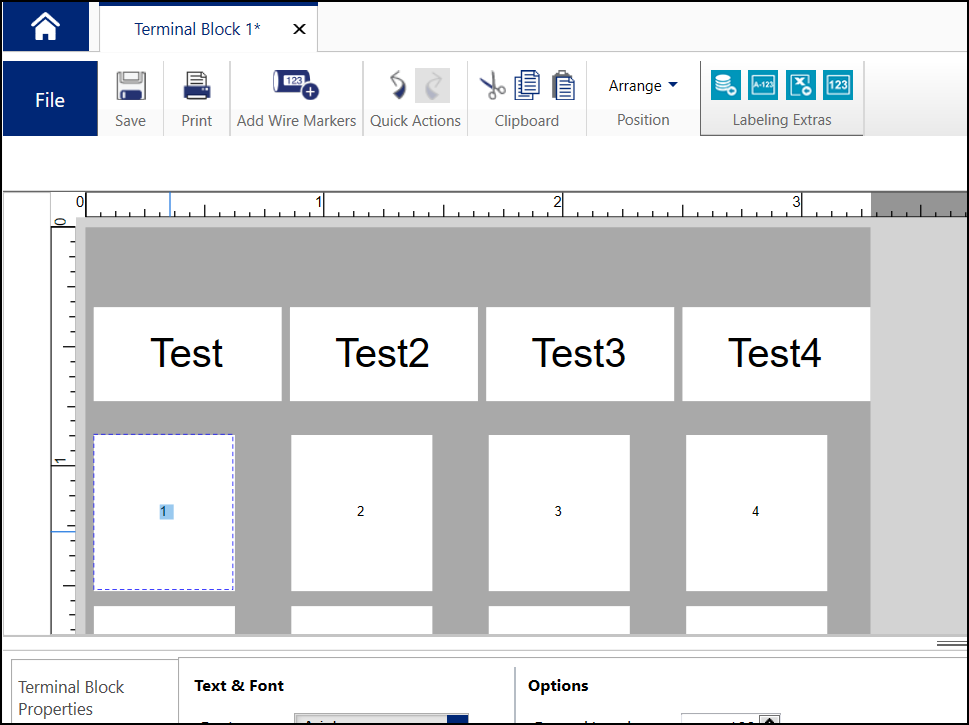Screen dimensions: 969x725
Task: Click the 123 icon in Labeling Extras
Action: (838, 86)
